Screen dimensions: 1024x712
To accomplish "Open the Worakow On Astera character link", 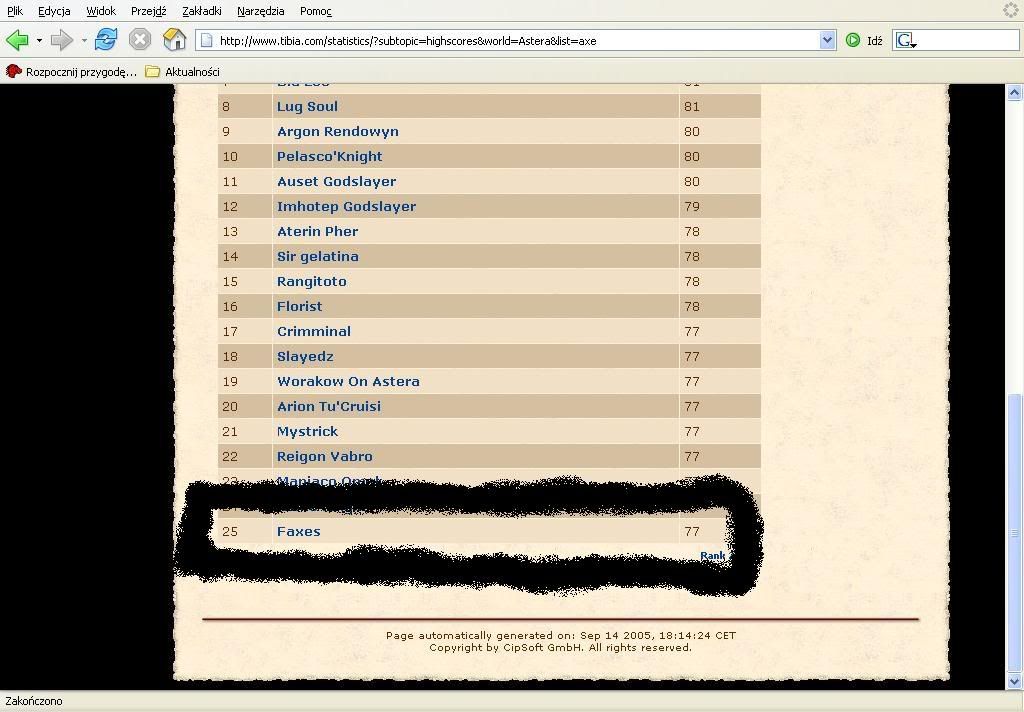I will 348,381.
